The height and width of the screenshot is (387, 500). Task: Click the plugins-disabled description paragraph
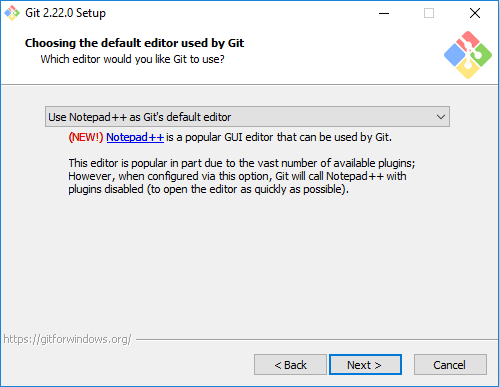point(242,176)
